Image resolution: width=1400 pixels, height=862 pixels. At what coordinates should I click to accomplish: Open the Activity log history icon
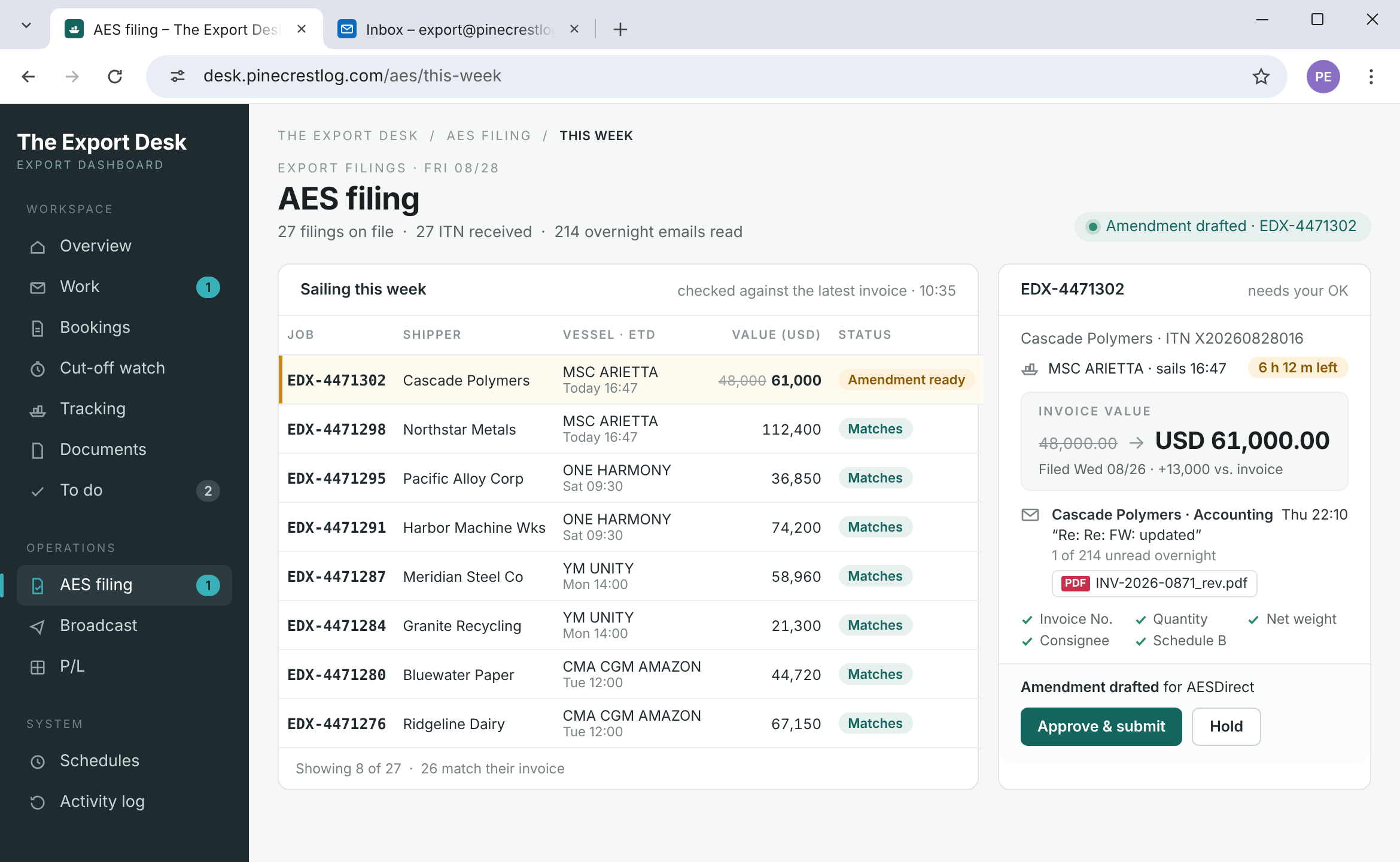tap(38, 802)
